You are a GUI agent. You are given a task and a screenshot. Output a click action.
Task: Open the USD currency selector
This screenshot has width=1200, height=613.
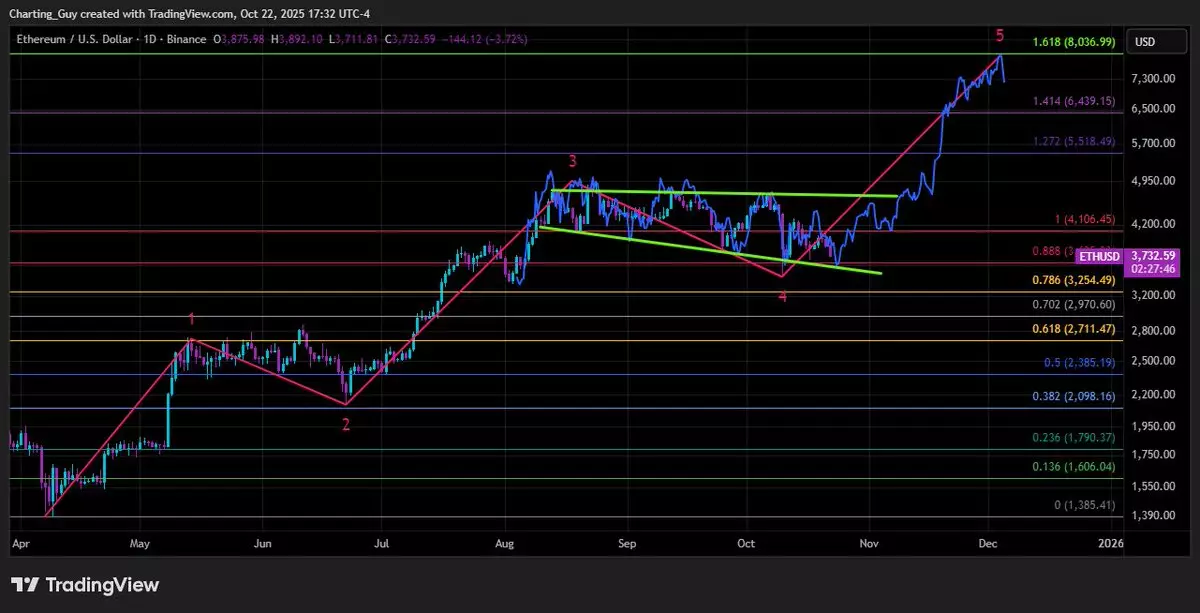1143,42
